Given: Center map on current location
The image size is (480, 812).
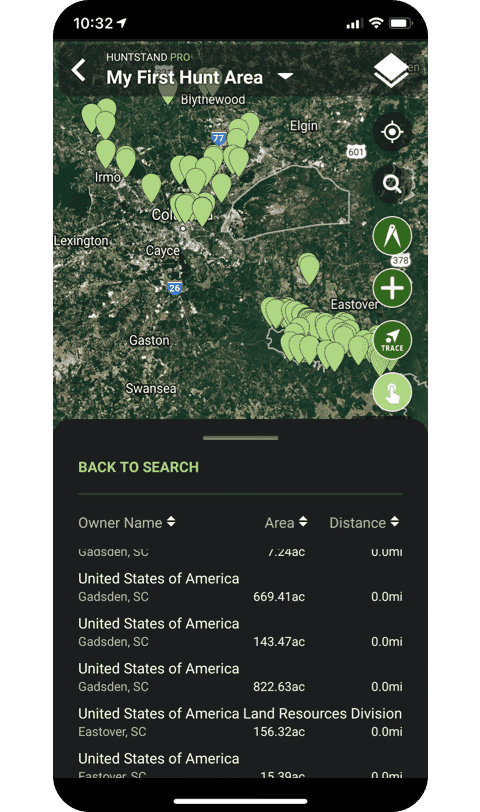Looking at the screenshot, I should point(392,132).
